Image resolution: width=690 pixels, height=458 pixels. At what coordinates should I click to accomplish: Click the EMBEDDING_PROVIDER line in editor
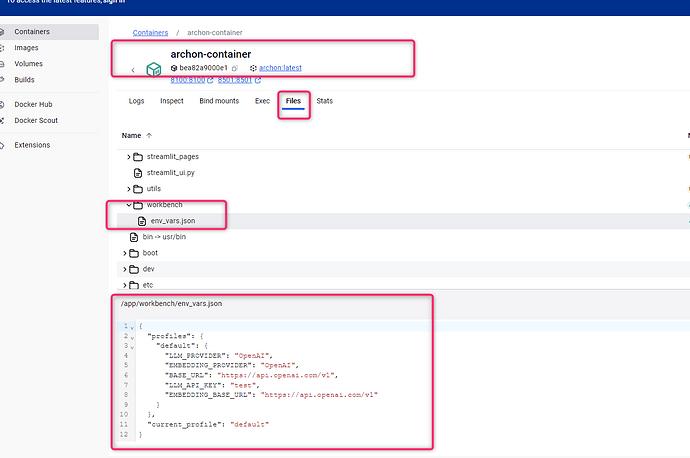pyautogui.click(x=232, y=365)
